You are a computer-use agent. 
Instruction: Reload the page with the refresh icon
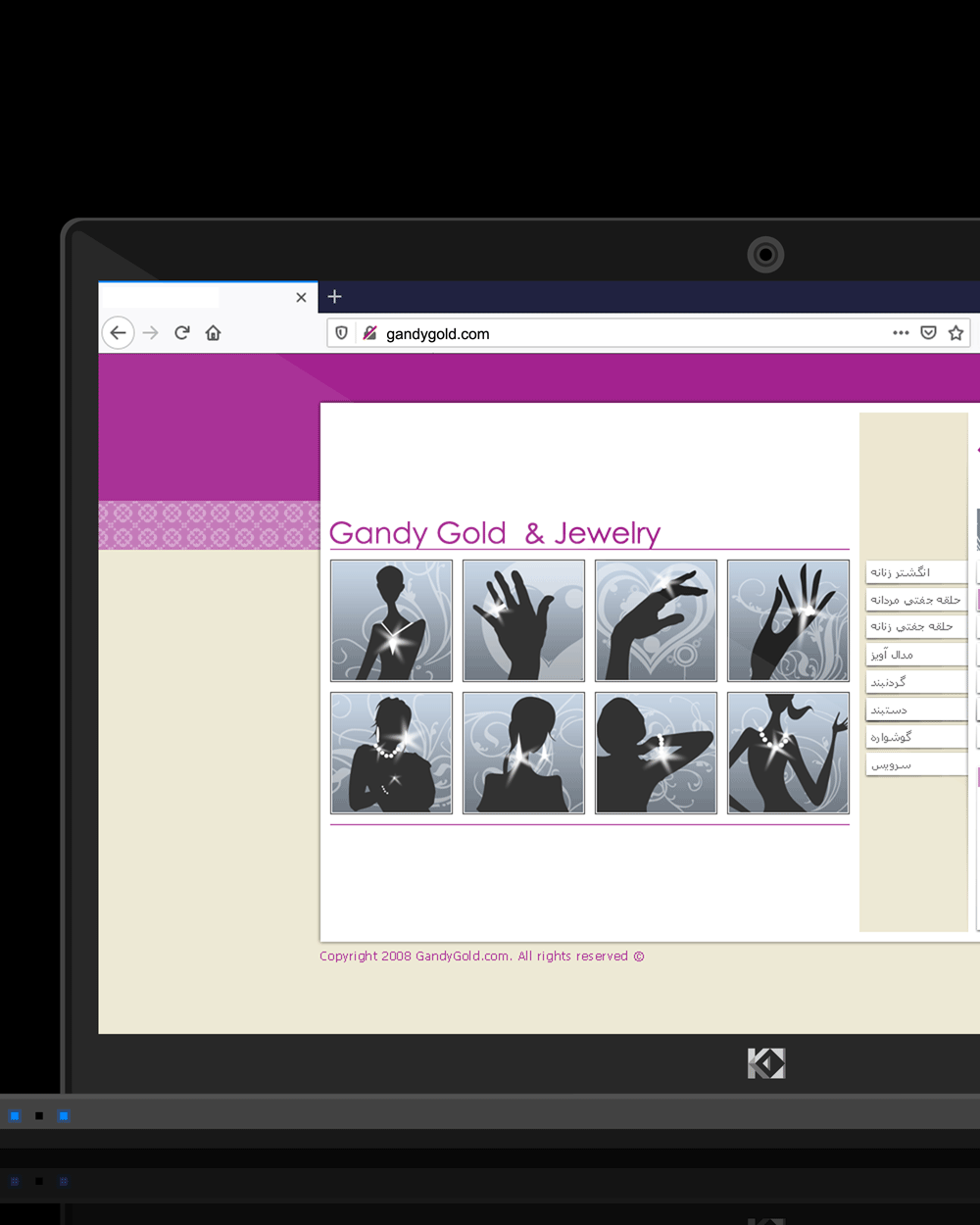coord(182,333)
